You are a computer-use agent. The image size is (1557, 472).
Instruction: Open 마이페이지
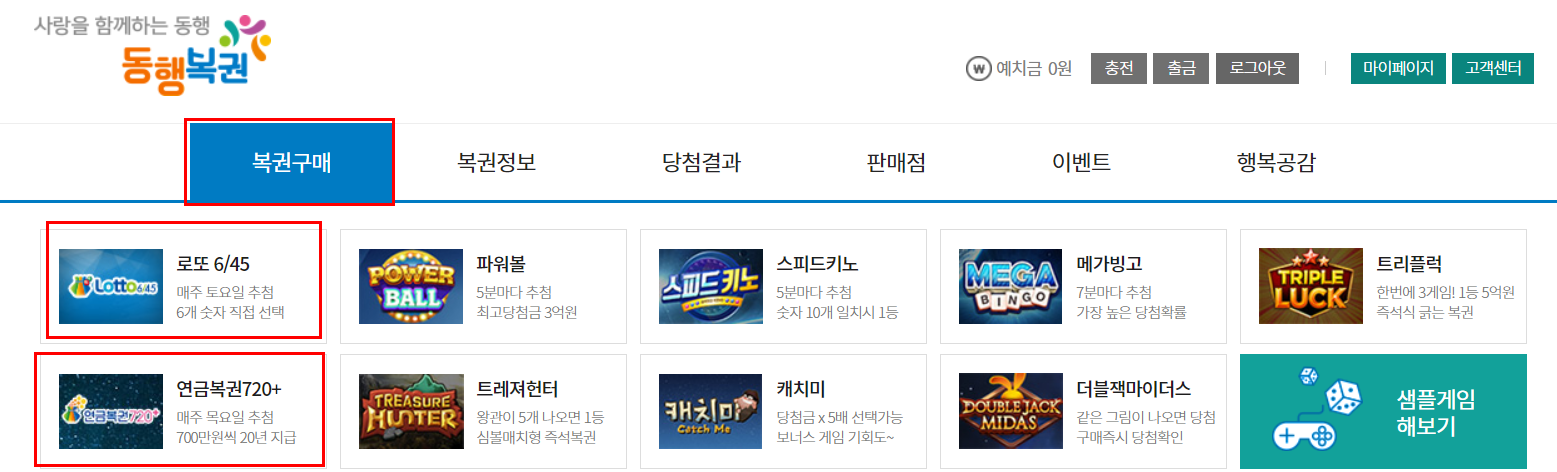(x=1398, y=68)
